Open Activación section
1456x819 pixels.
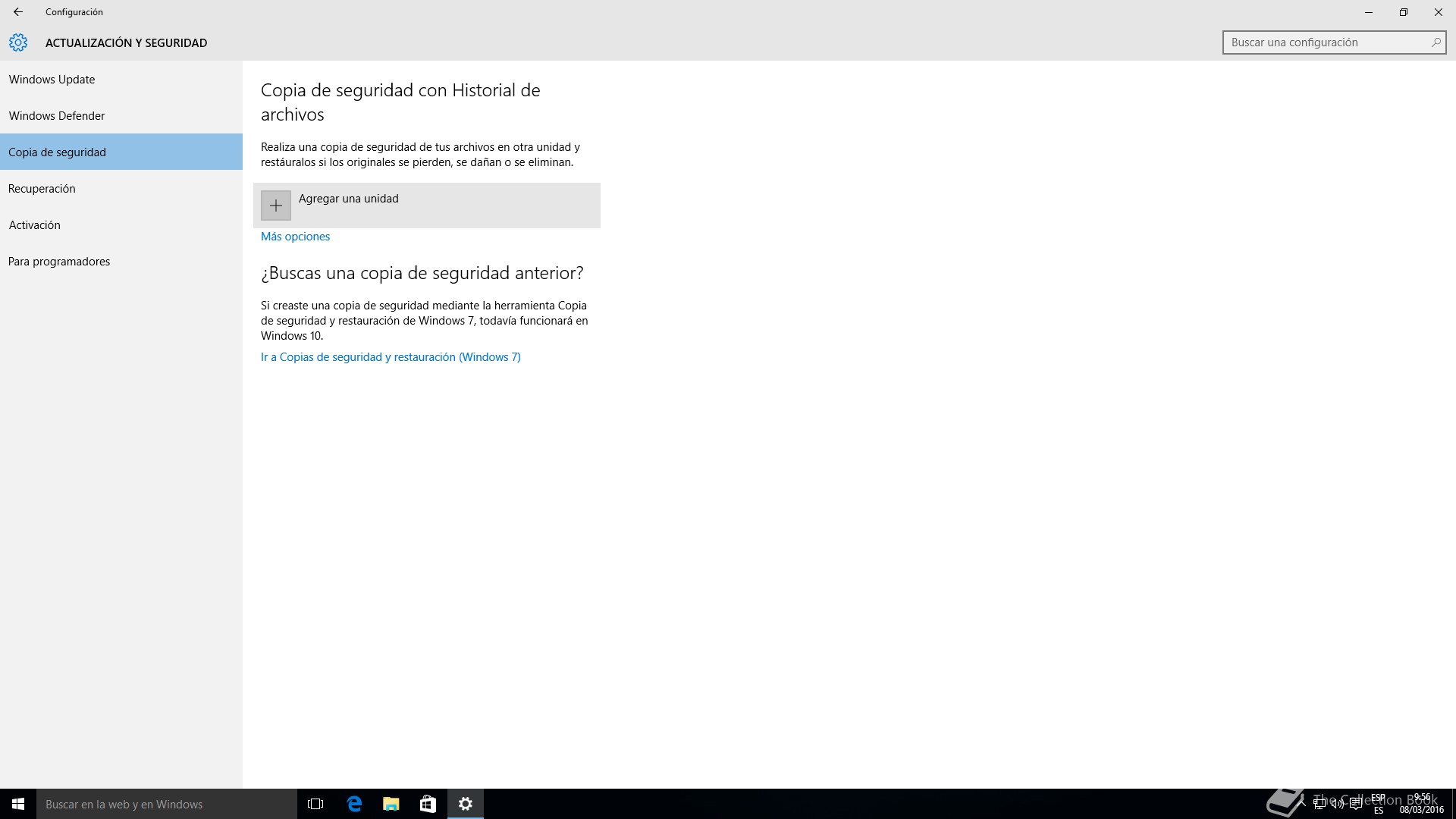[x=121, y=224]
